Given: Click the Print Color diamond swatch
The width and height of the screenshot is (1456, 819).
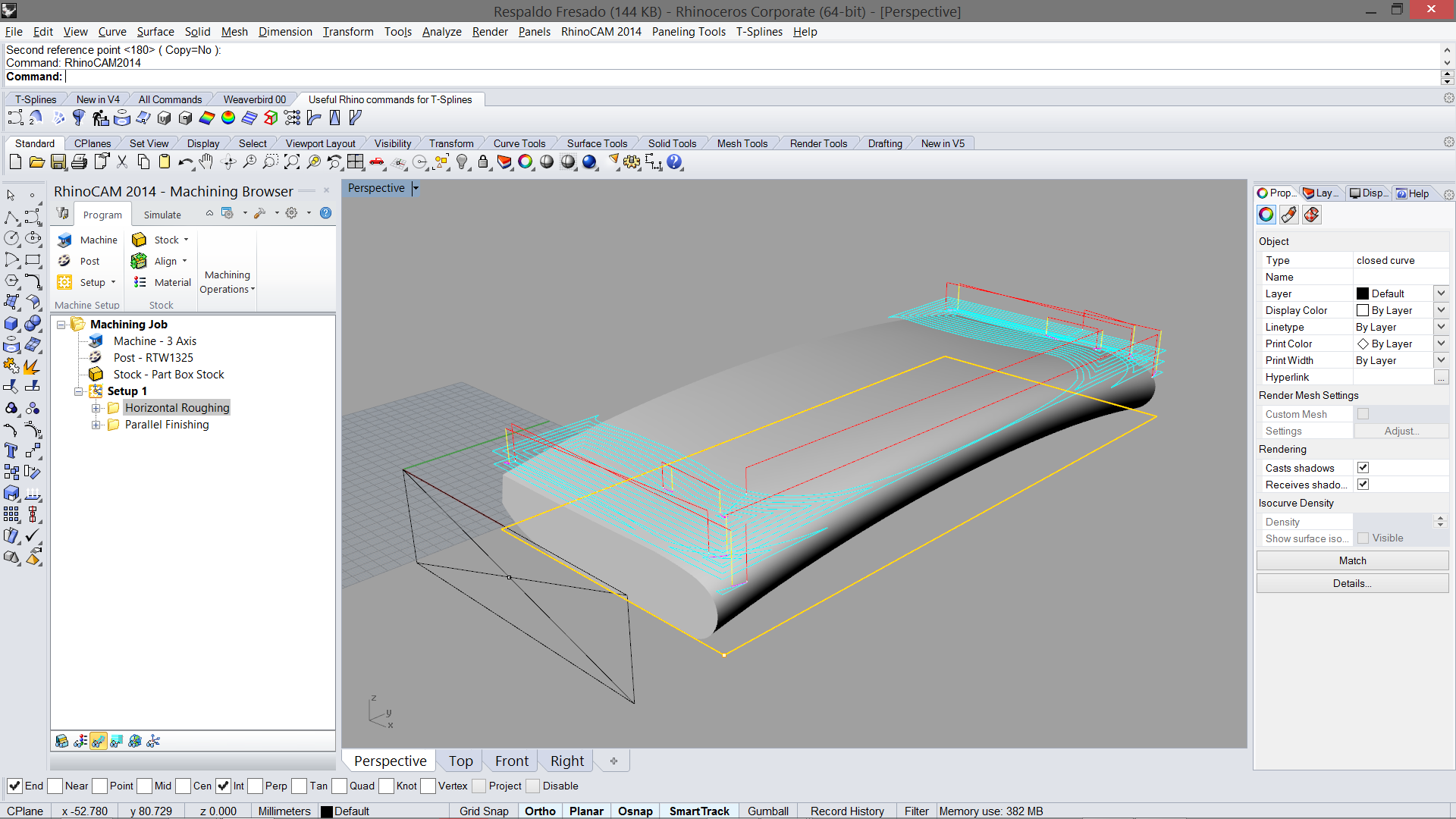Looking at the screenshot, I should 1363,344.
